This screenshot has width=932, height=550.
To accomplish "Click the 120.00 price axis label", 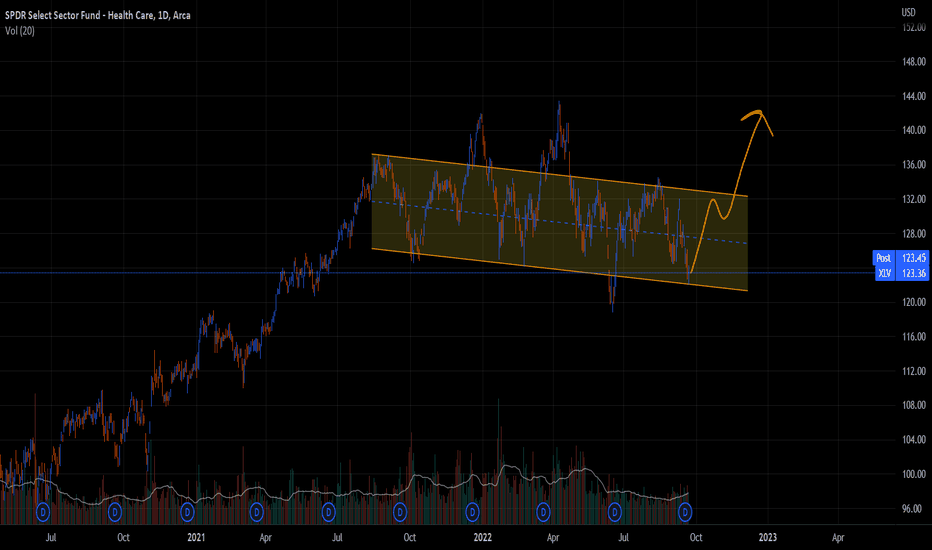I will point(914,302).
